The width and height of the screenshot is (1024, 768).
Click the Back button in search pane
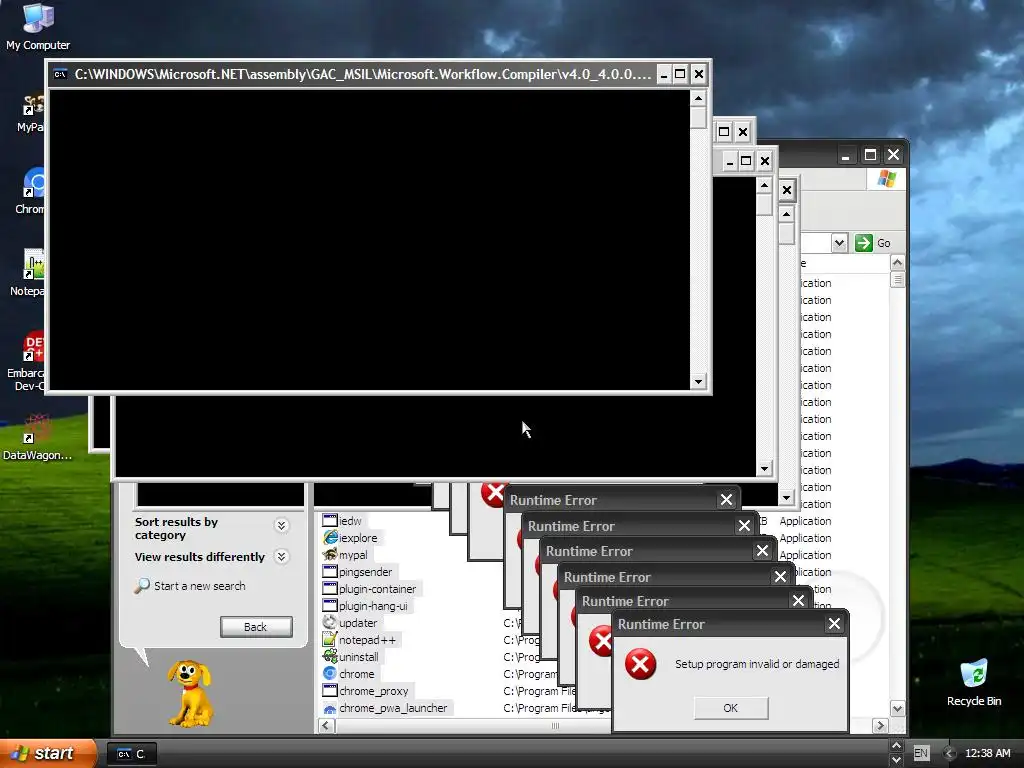tap(256, 627)
